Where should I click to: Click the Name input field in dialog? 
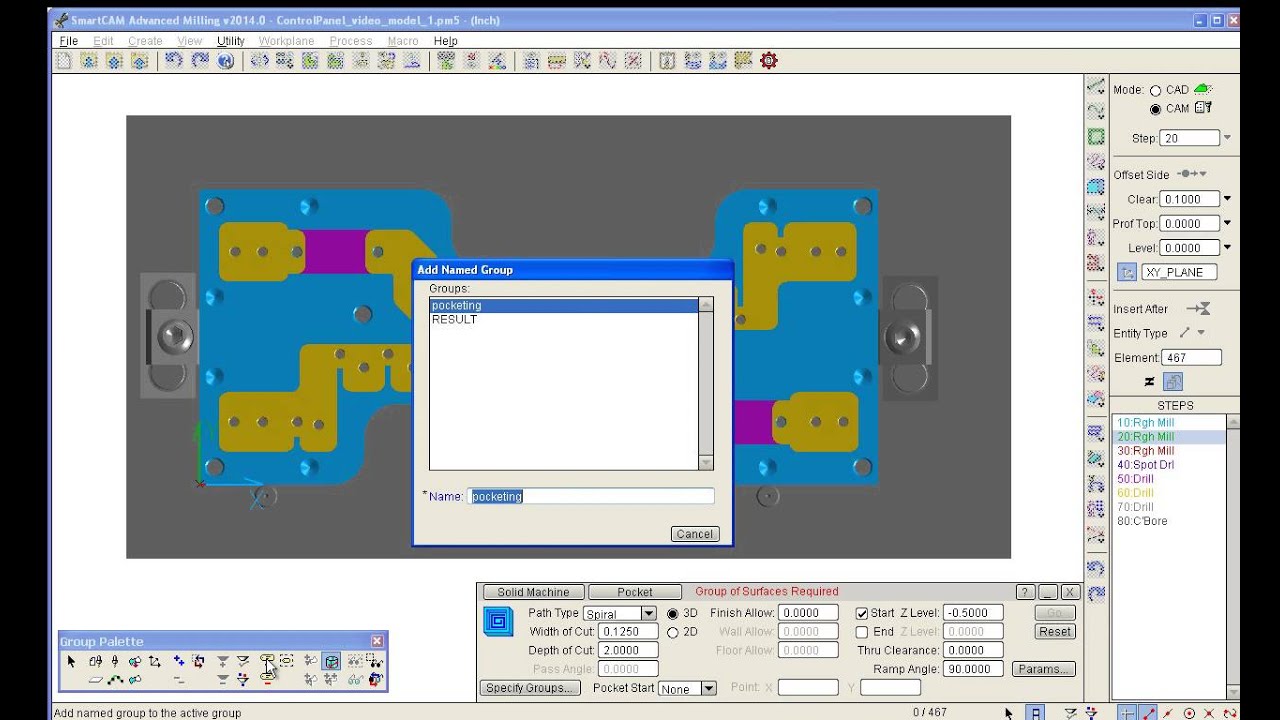591,496
